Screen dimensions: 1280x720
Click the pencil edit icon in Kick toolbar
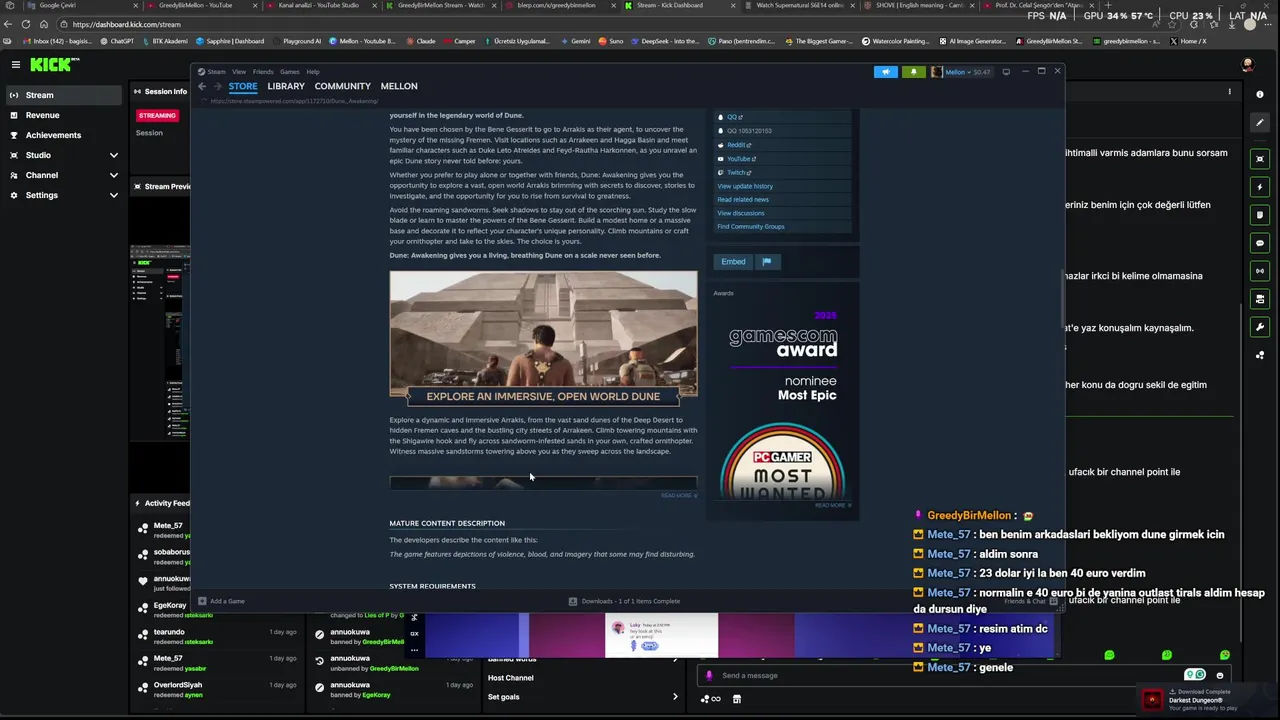click(1260, 123)
